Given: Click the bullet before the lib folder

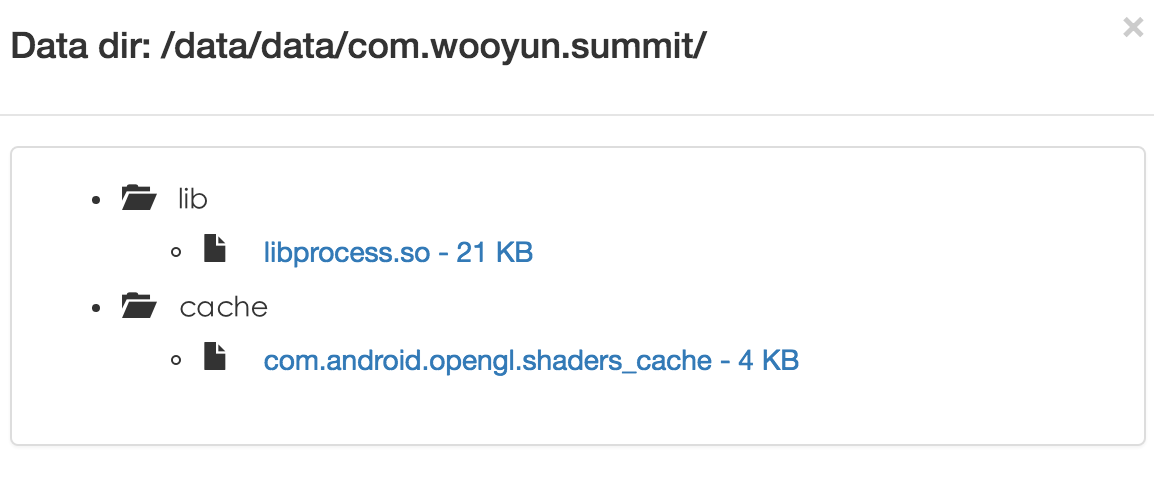Looking at the screenshot, I should tap(96, 201).
